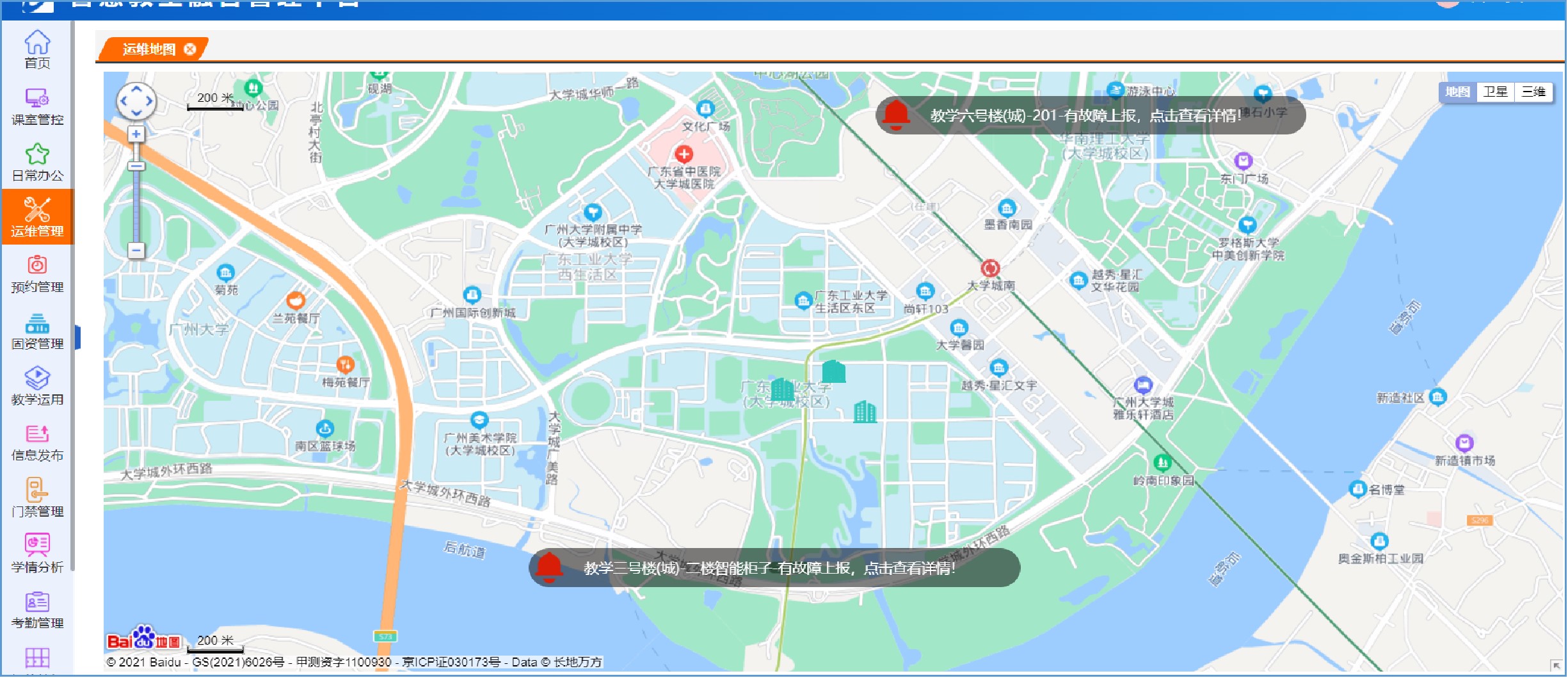
Task: Click the 梅苑餐厅 restaurant marker
Action: tap(345, 366)
